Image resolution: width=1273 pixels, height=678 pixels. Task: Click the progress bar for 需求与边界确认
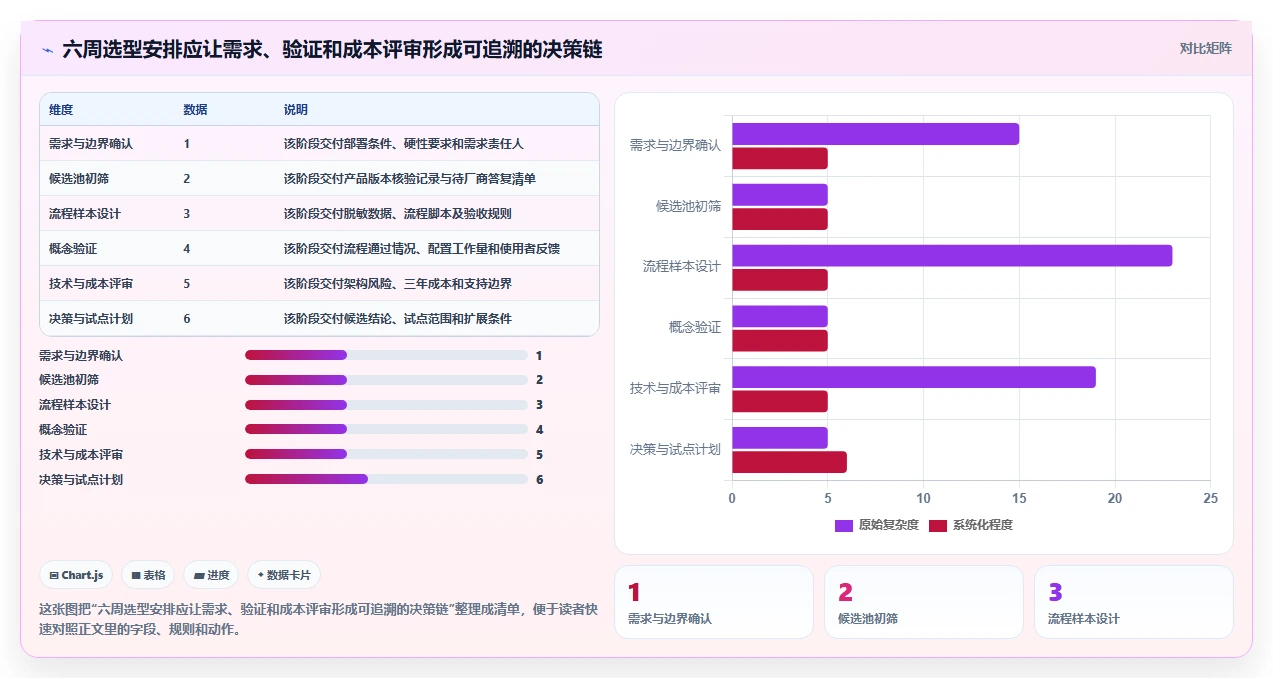coord(386,355)
